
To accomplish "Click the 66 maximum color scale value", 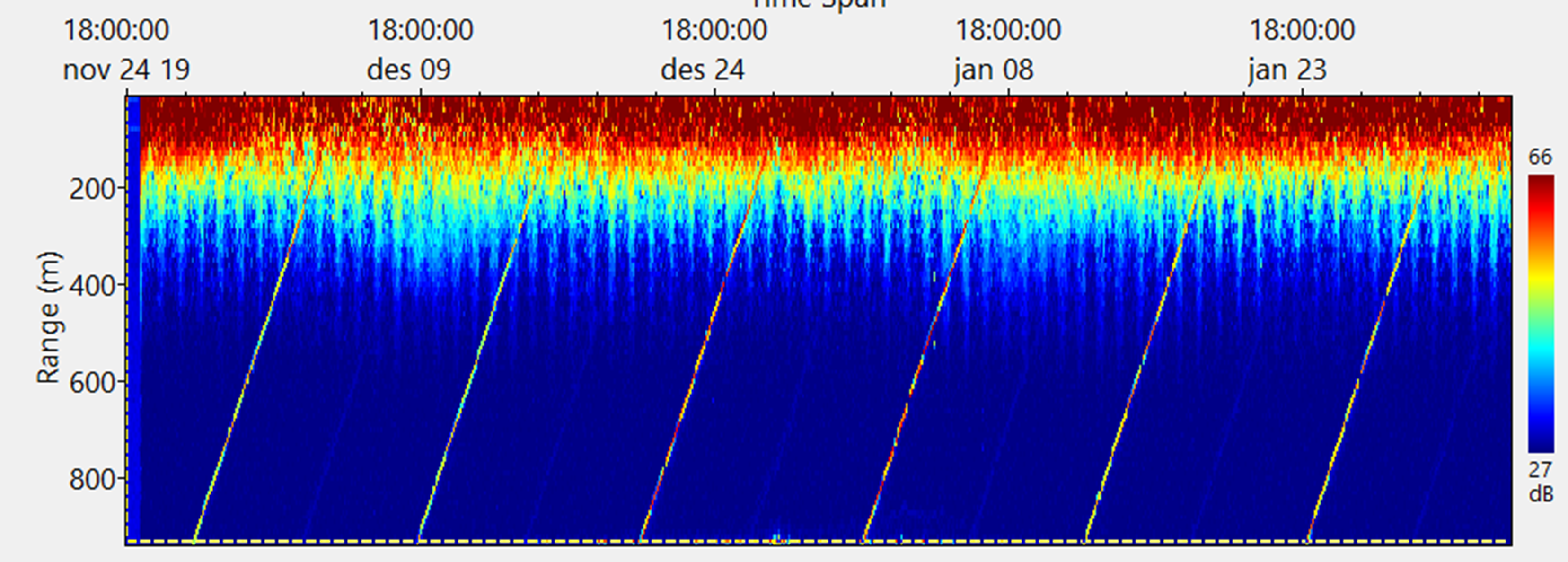I will pos(1541,158).
